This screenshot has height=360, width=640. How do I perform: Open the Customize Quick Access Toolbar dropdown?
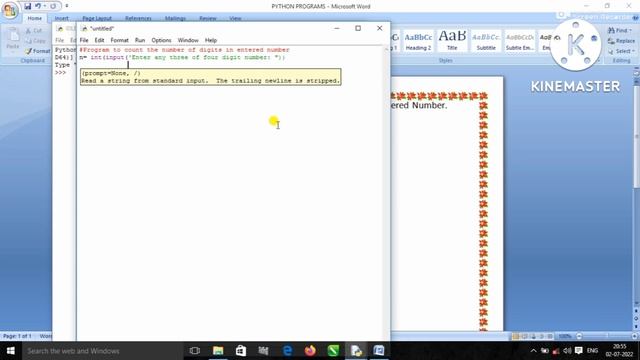67,6
